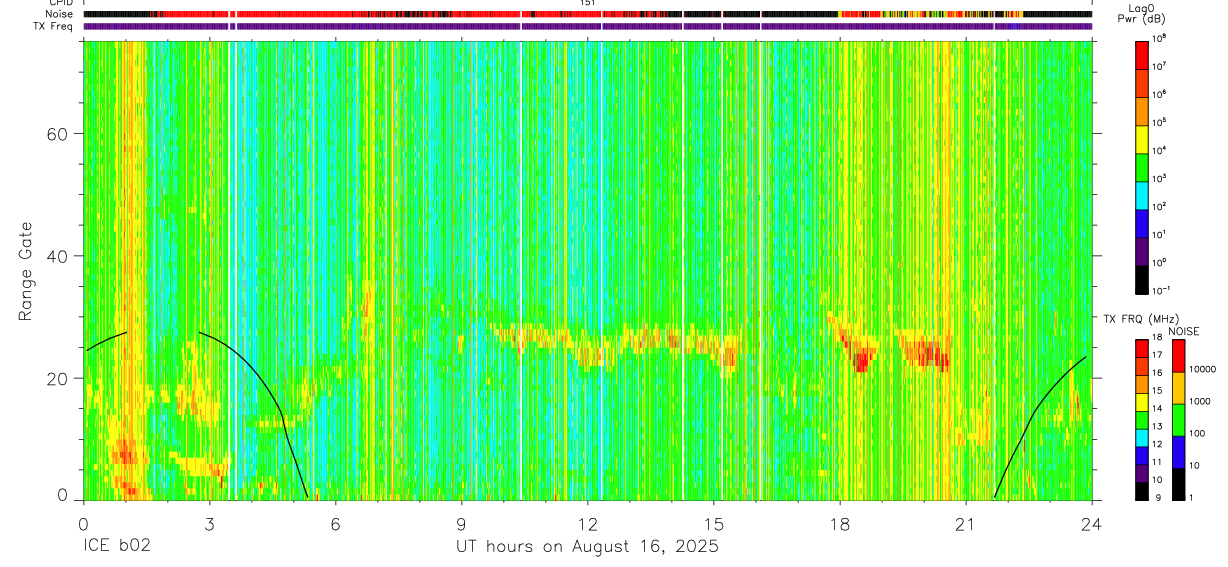1228x567 pixels.
Task: Click the x-axis tick label "18"
Action: coord(840,523)
